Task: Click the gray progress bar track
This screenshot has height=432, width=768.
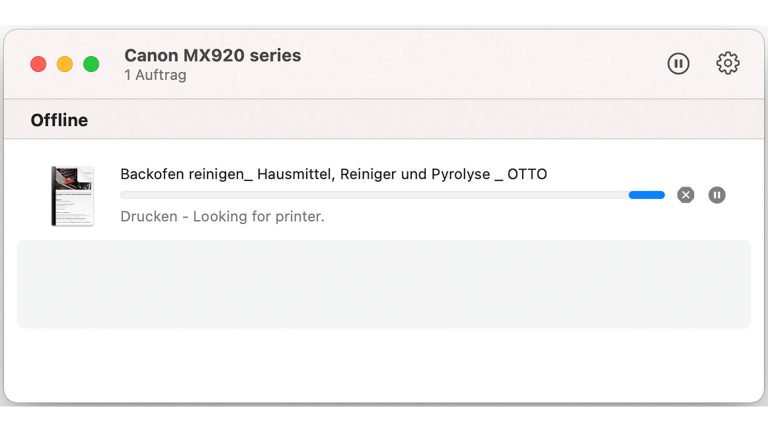Action: coord(370,195)
